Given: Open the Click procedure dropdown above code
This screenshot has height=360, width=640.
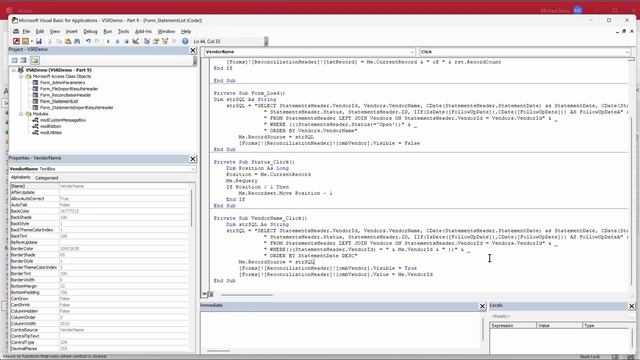Looking at the screenshot, I should (627, 52).
